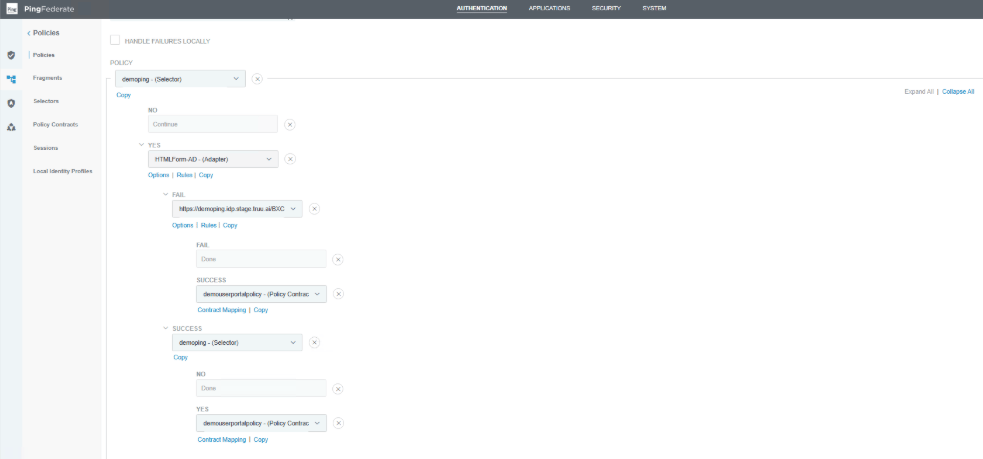The width and height of the screenshot is (983, 459).
Task: Open the top POLICY demoping Selector dropdown
Action: coord(181,79)
